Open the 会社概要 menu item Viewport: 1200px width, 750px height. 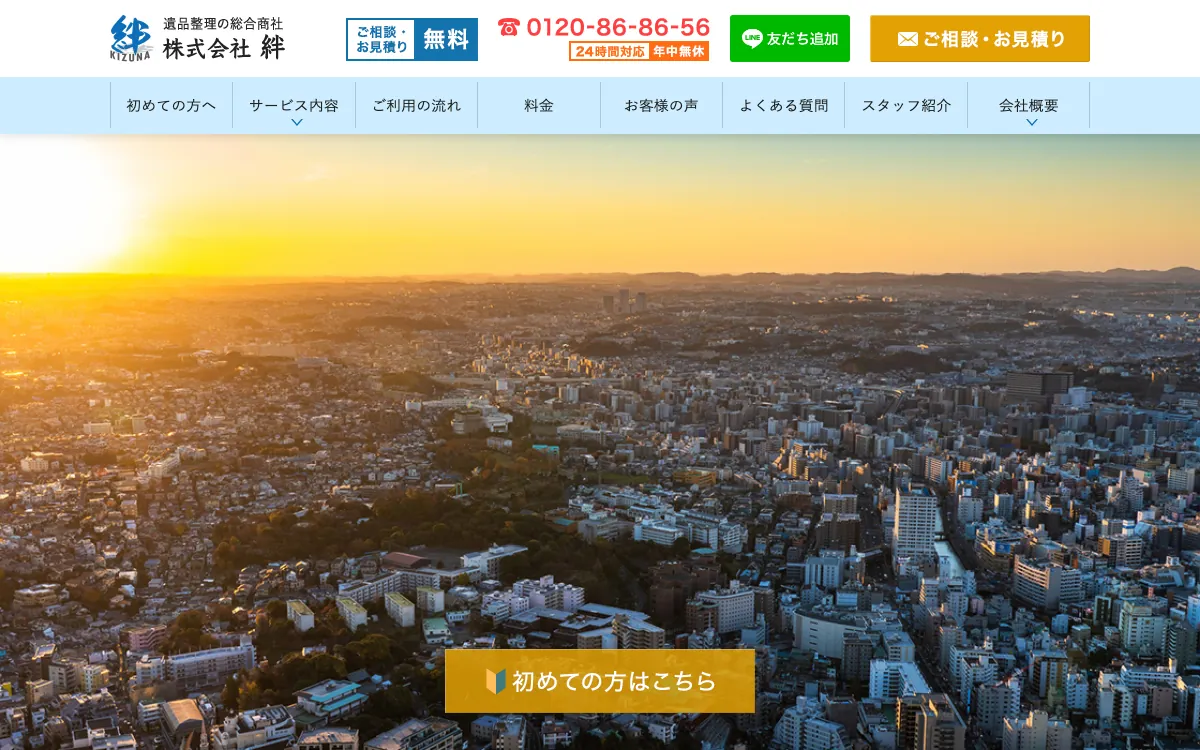click(x=1029, y=105)
